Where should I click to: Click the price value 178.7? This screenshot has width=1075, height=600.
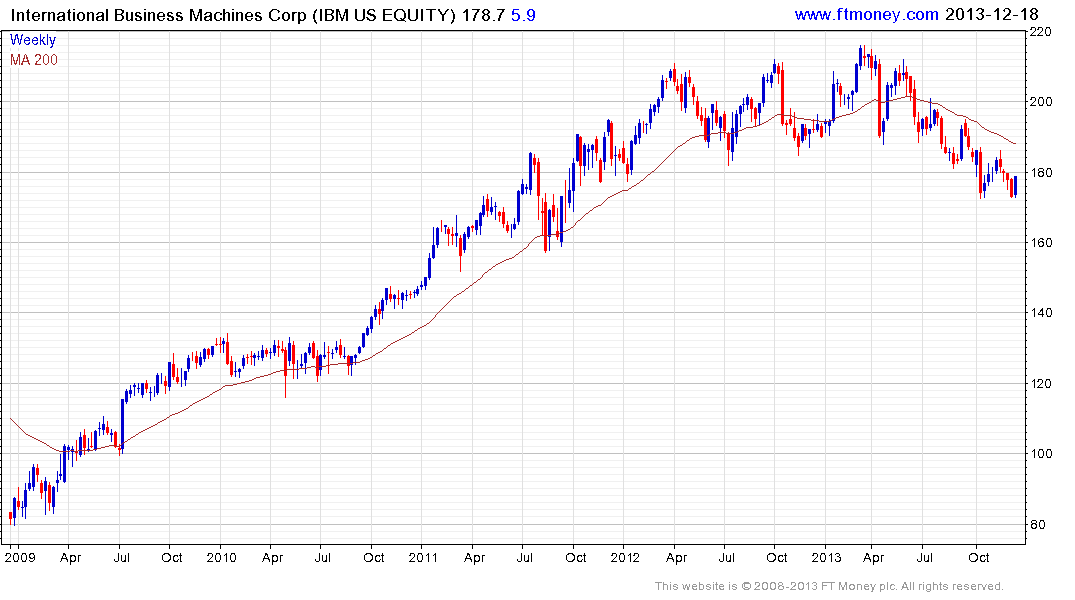pyautogui.click(x=483, y=15)
